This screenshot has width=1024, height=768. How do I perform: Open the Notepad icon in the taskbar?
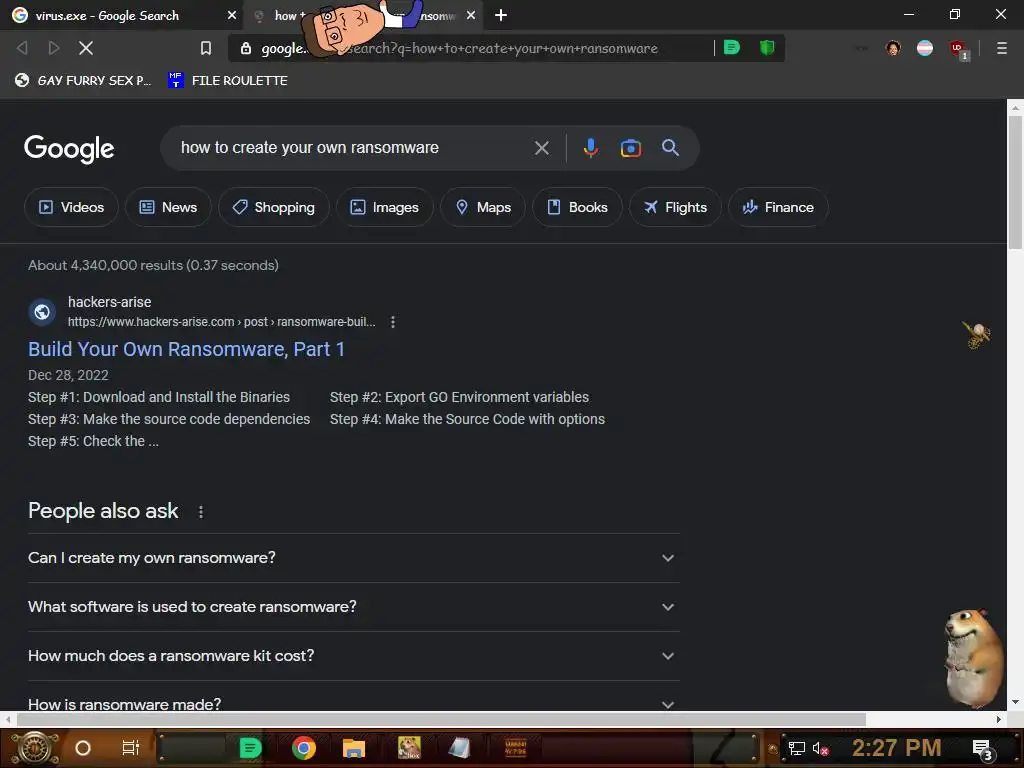pos(459,748)
